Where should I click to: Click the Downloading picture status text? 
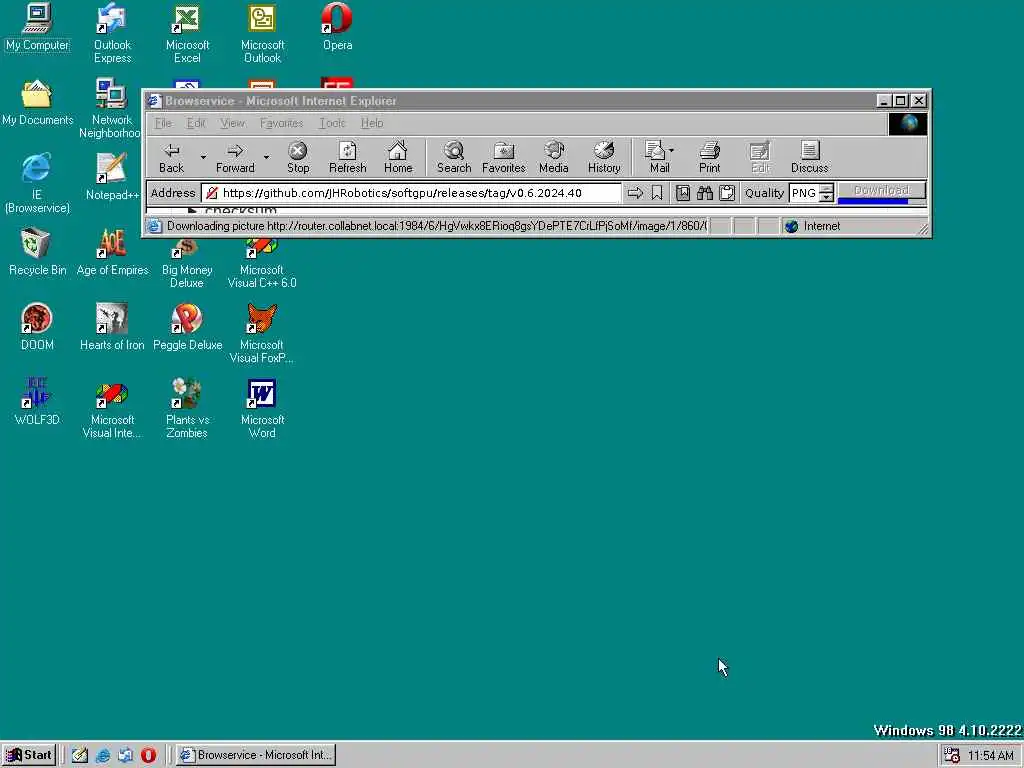(x=436, y=226)
